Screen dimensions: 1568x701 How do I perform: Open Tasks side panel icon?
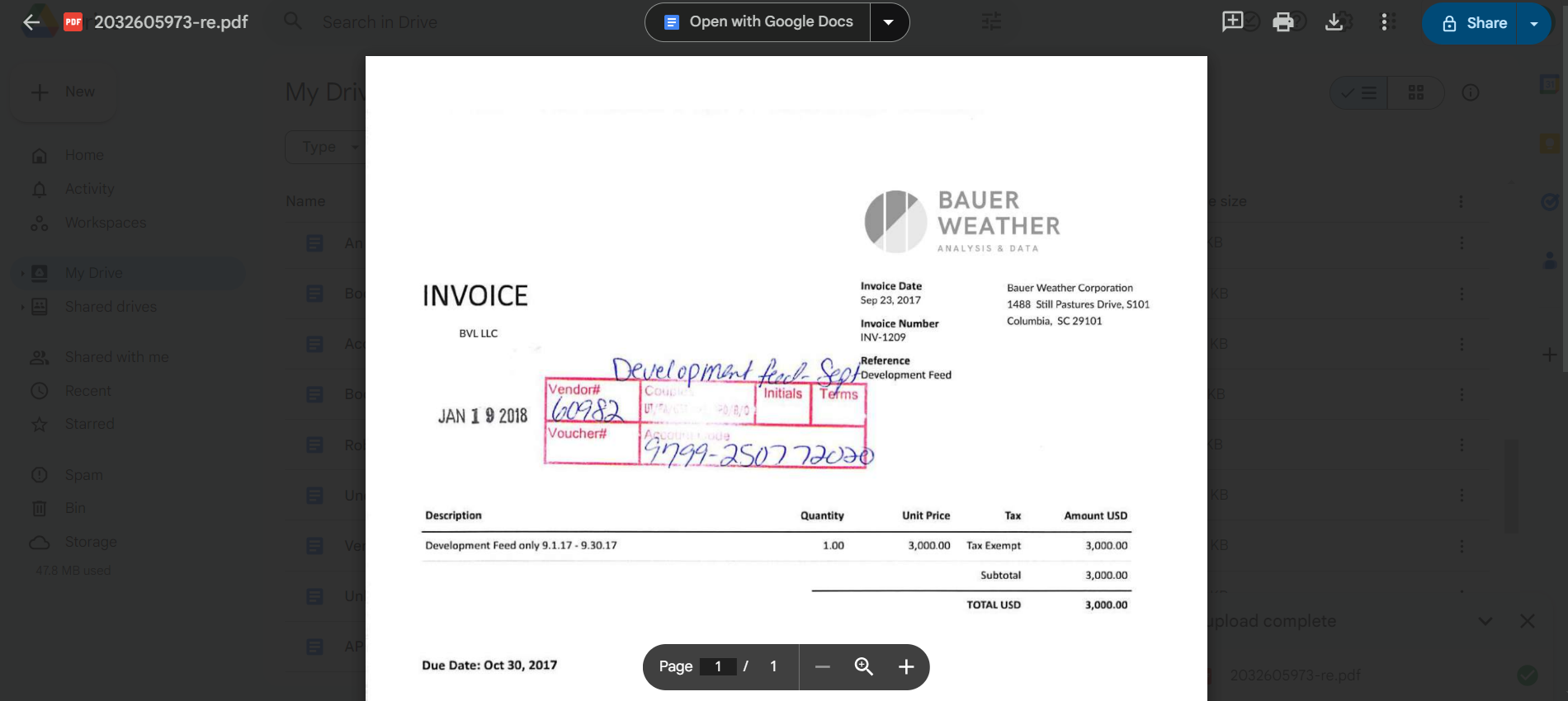[1550, 201]
